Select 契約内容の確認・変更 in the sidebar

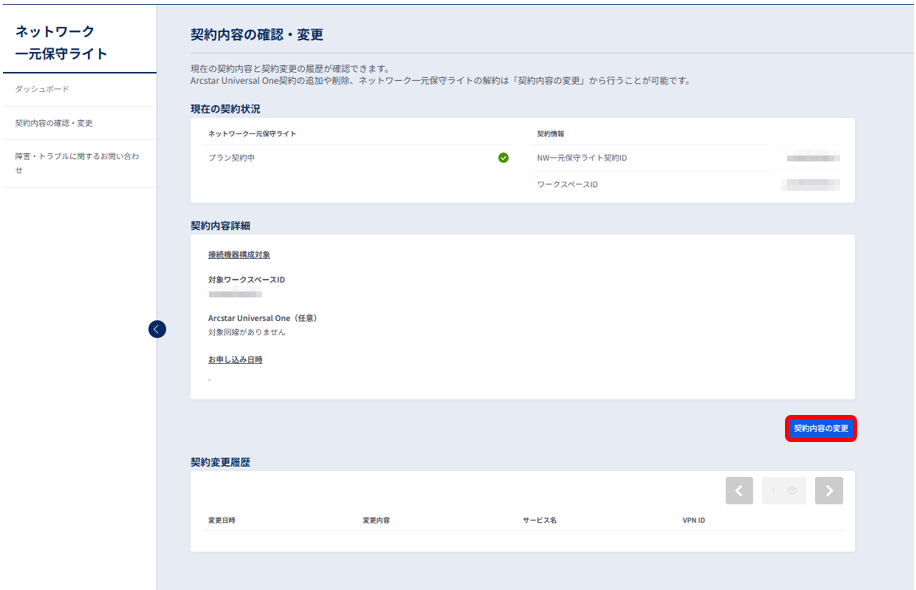point(54,123)
